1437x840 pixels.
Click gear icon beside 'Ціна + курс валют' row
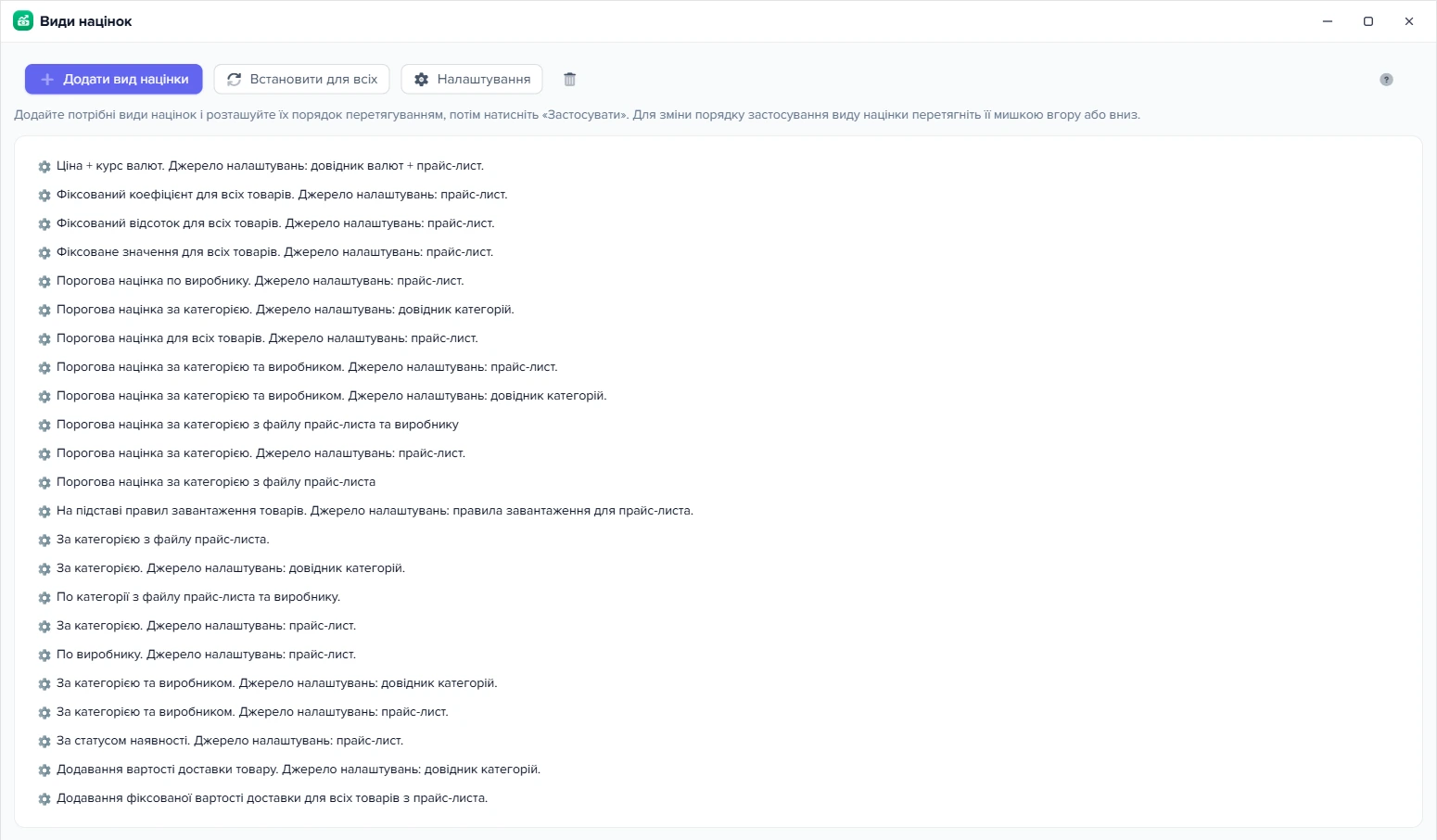click(45, 167)
